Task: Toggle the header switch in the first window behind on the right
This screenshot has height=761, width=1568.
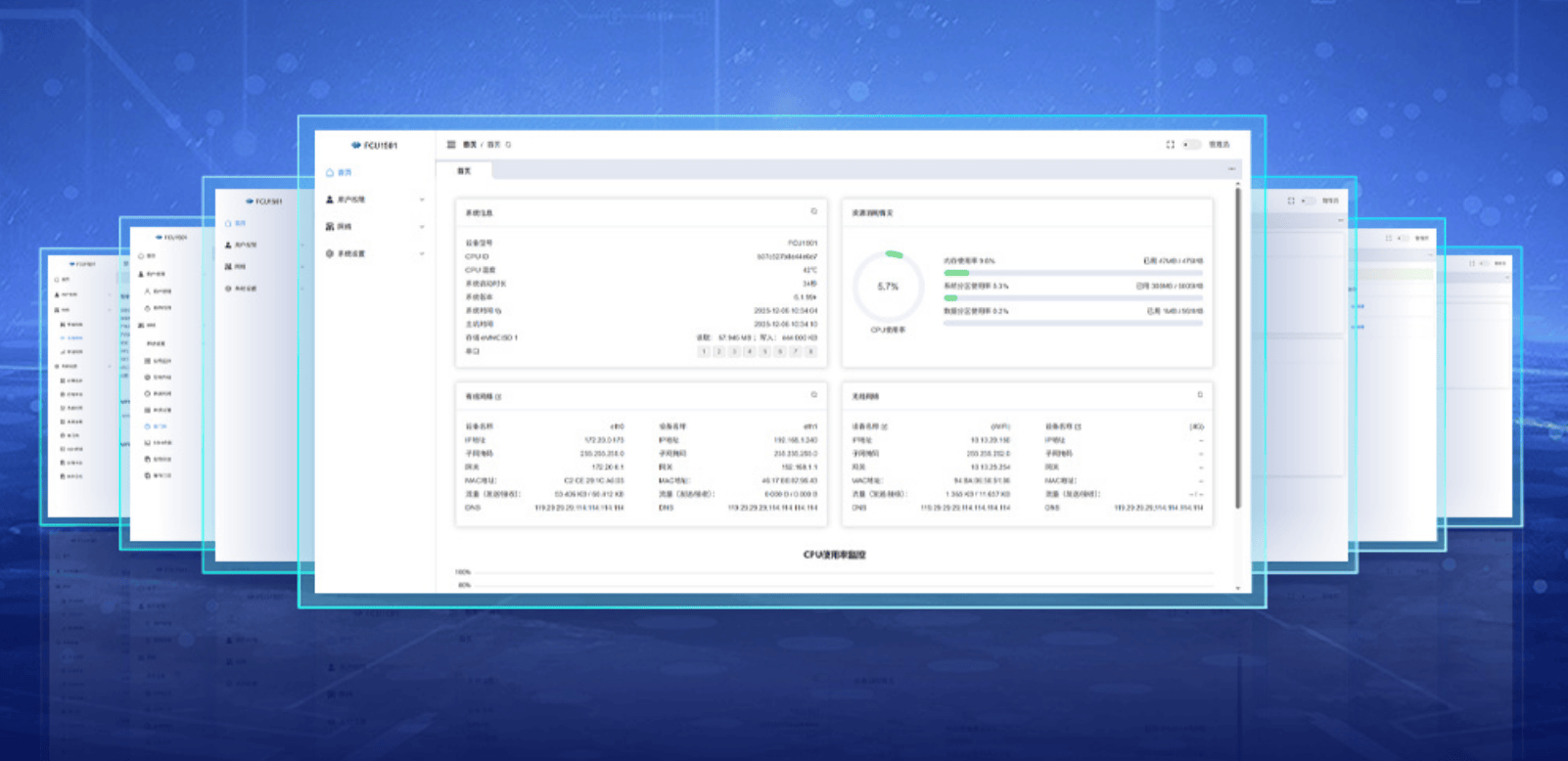Action: (1308, 201)
